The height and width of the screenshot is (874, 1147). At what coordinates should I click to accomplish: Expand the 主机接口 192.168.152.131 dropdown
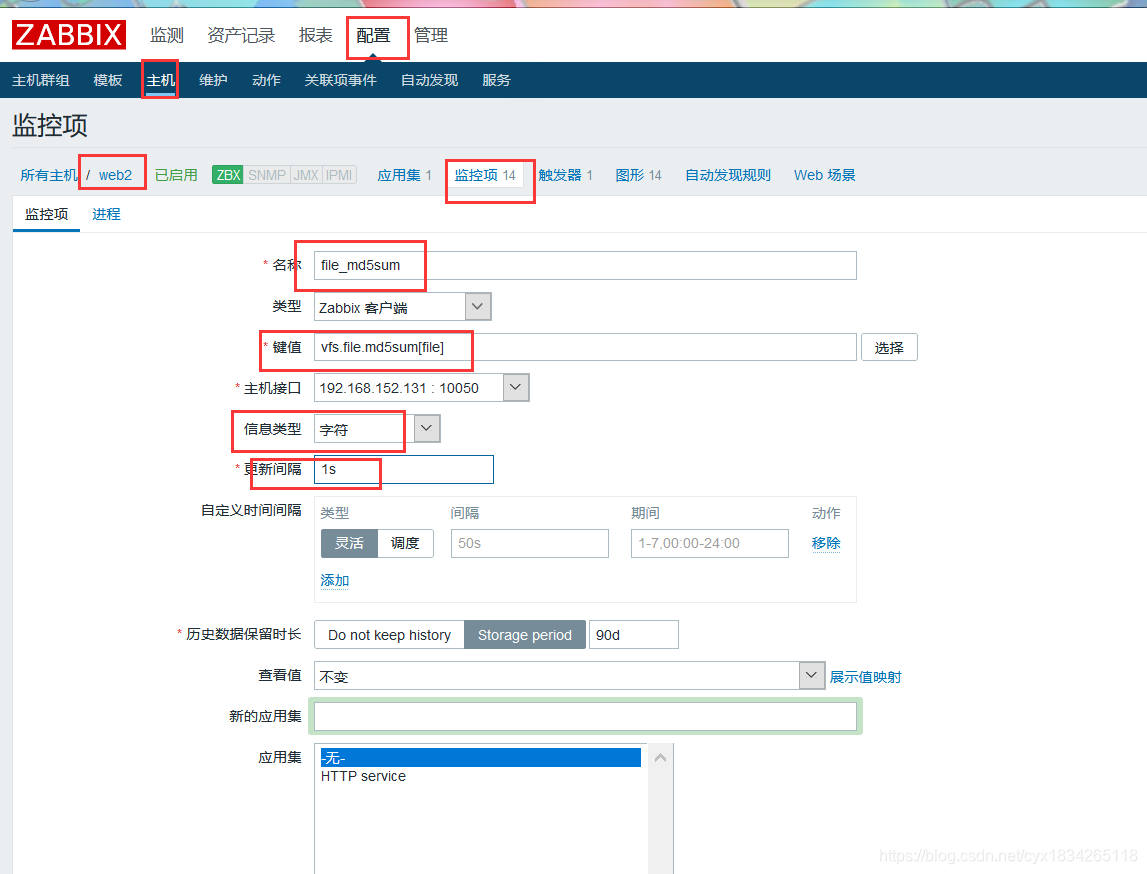click(421, 388)
